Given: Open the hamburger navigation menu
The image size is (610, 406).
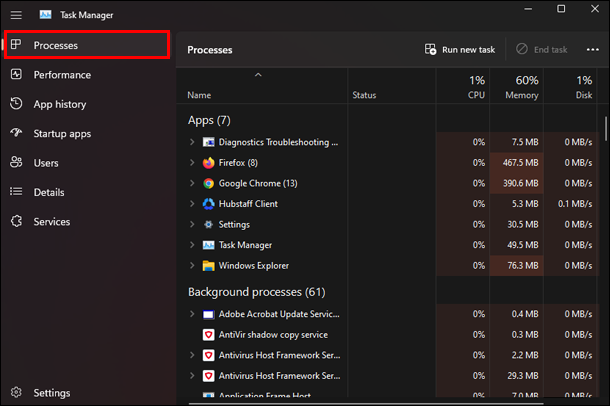Looking at the screenshot, I should [16, 15].
